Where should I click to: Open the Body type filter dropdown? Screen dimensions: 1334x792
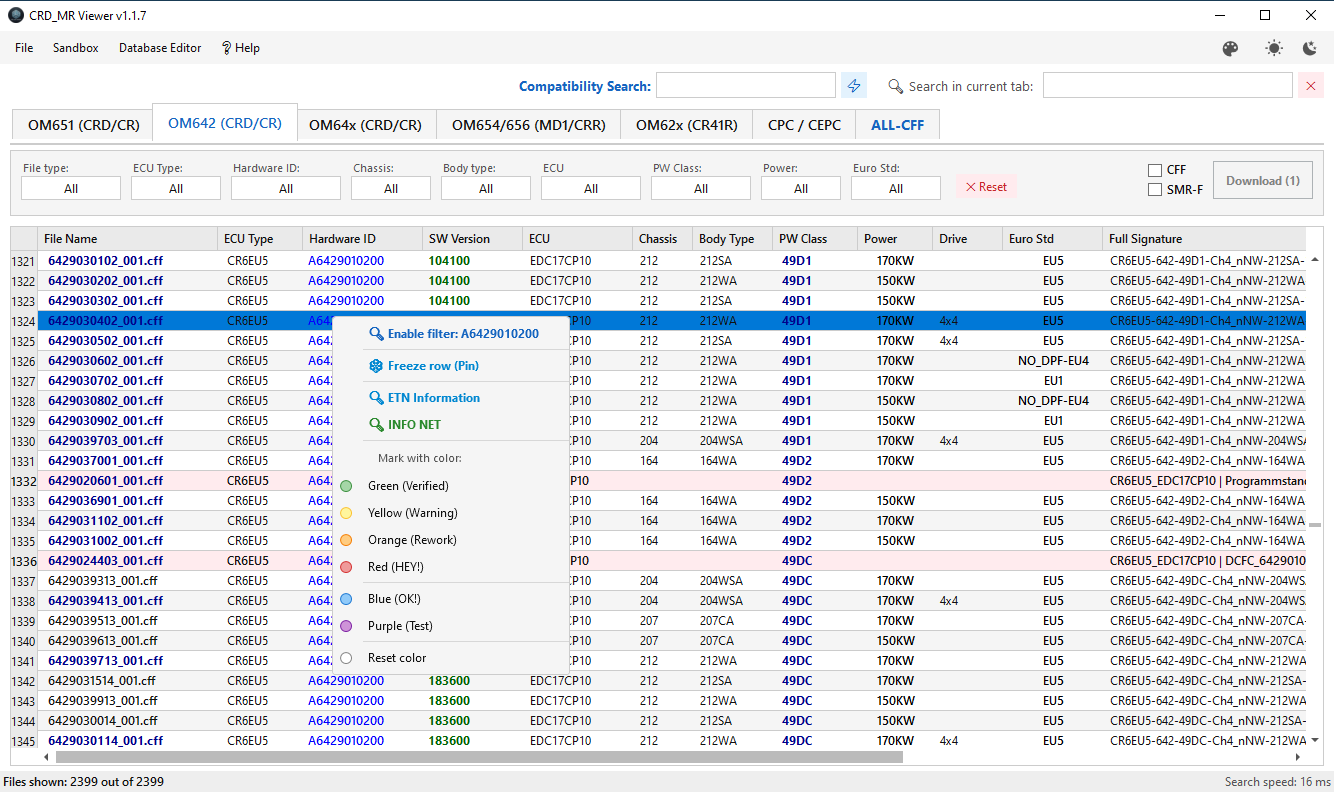486,188
